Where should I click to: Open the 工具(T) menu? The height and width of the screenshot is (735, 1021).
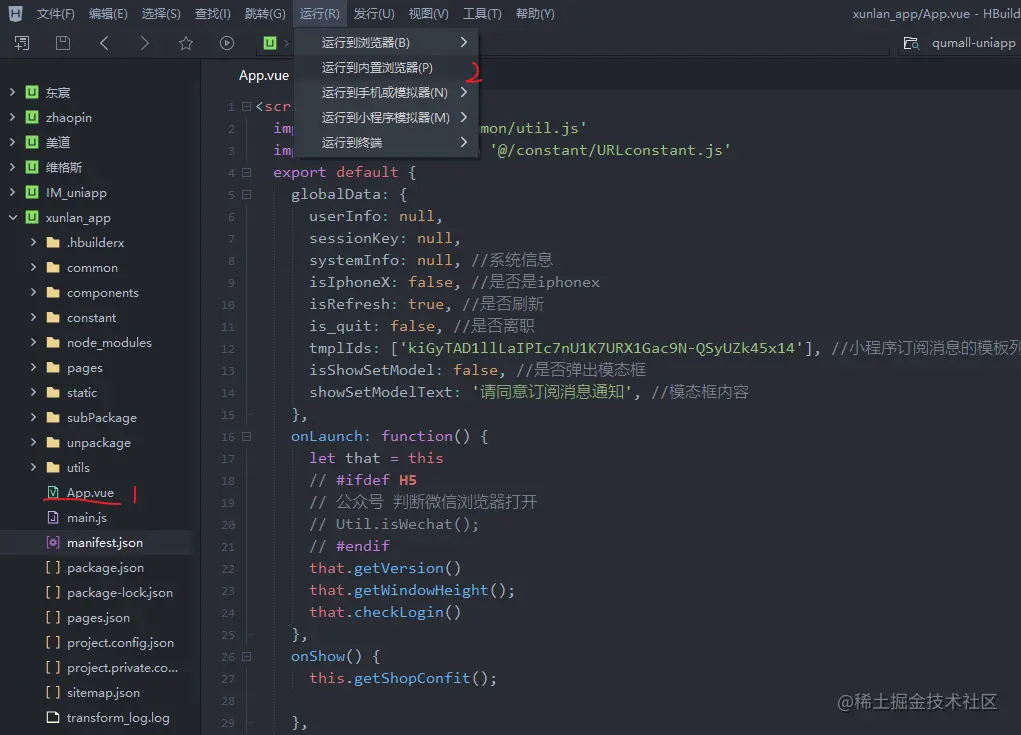coord(482,14)
